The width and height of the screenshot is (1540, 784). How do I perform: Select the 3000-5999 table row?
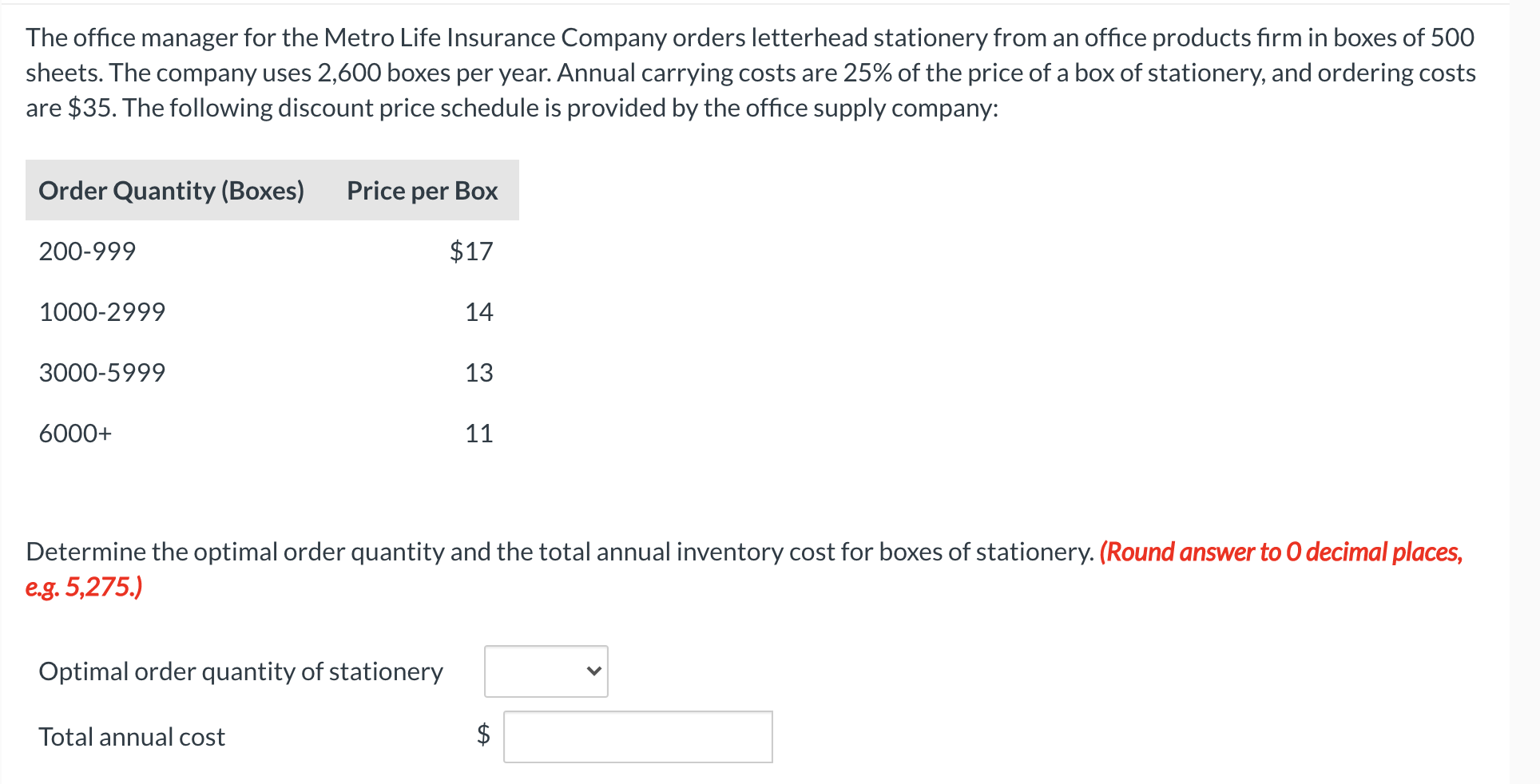tap(102, 372)
